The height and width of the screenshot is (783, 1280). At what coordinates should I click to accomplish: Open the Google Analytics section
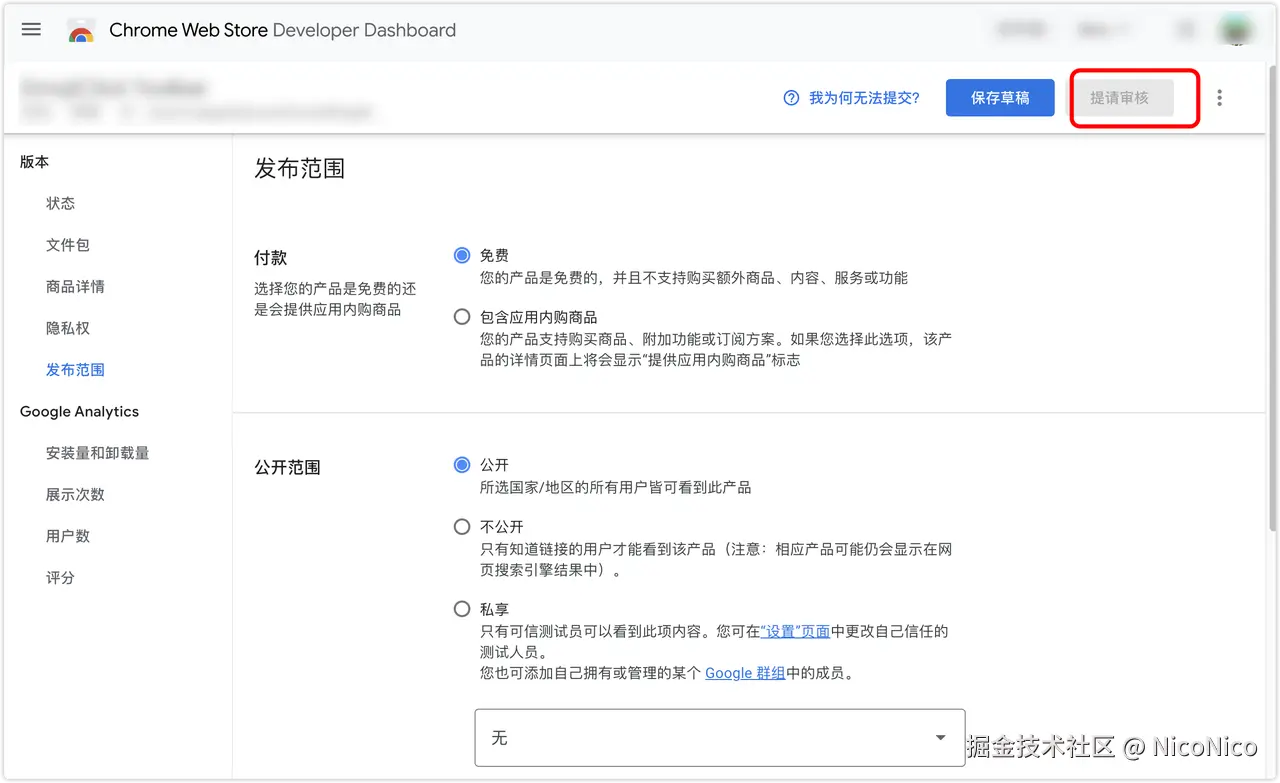point(79,411)
